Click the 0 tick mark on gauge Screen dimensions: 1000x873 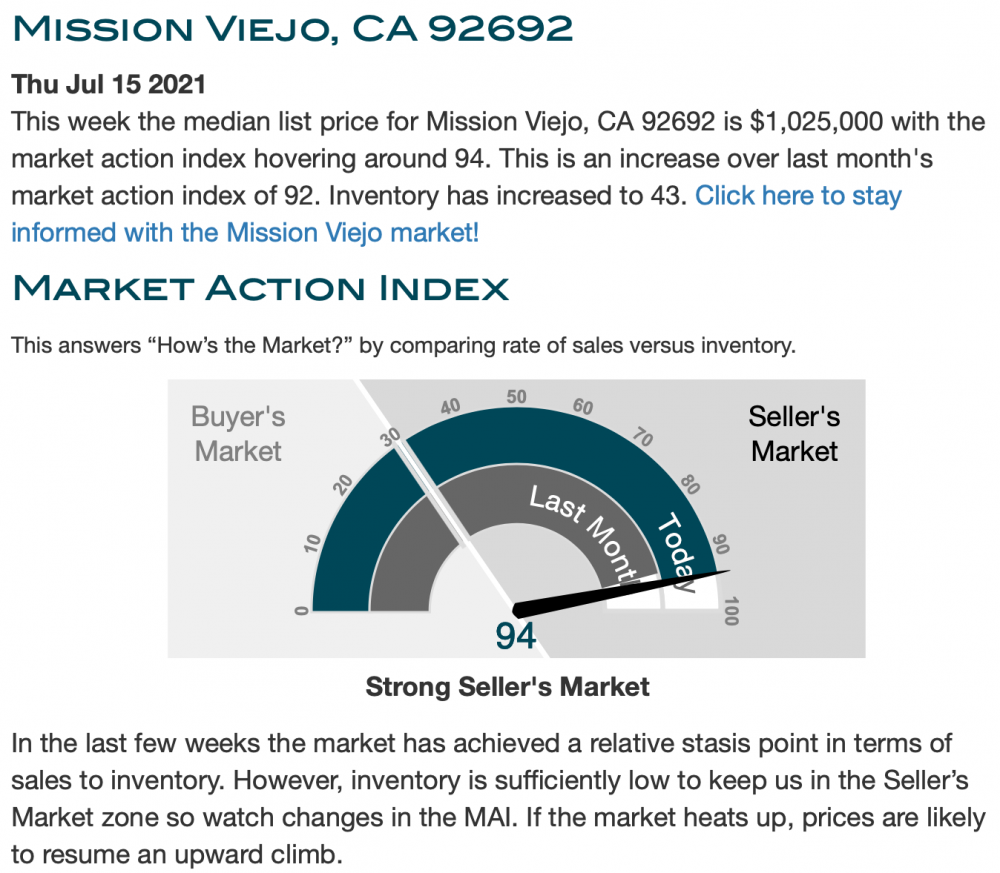[x=301, y=610]
